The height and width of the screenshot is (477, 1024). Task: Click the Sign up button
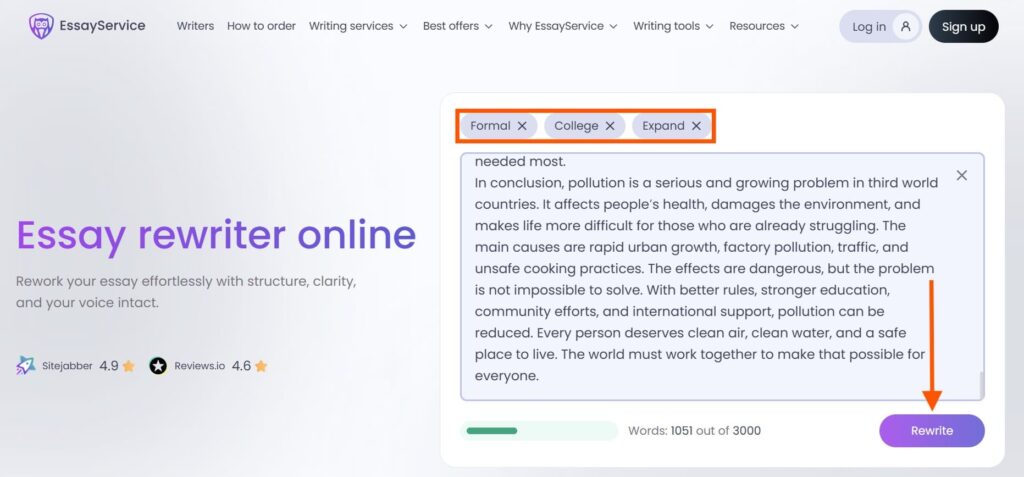coord(963,27)
